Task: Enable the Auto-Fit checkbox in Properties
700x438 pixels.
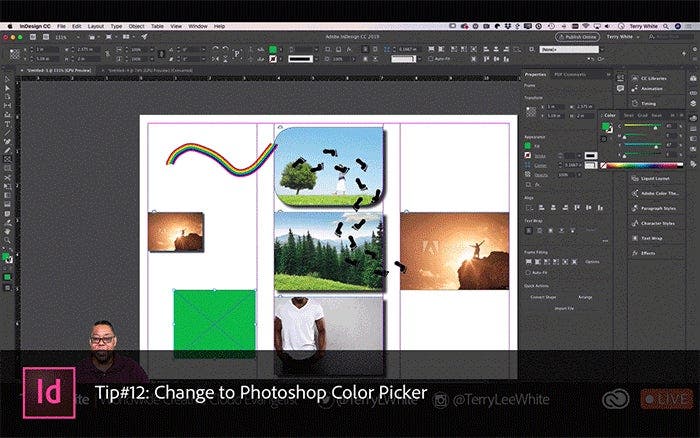Action: (528, 273)
